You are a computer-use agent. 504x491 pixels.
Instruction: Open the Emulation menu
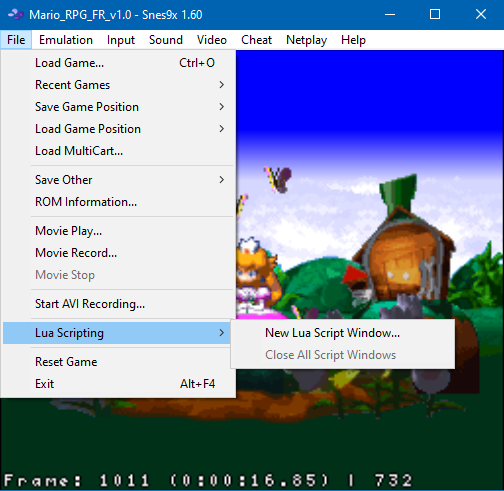66,40
